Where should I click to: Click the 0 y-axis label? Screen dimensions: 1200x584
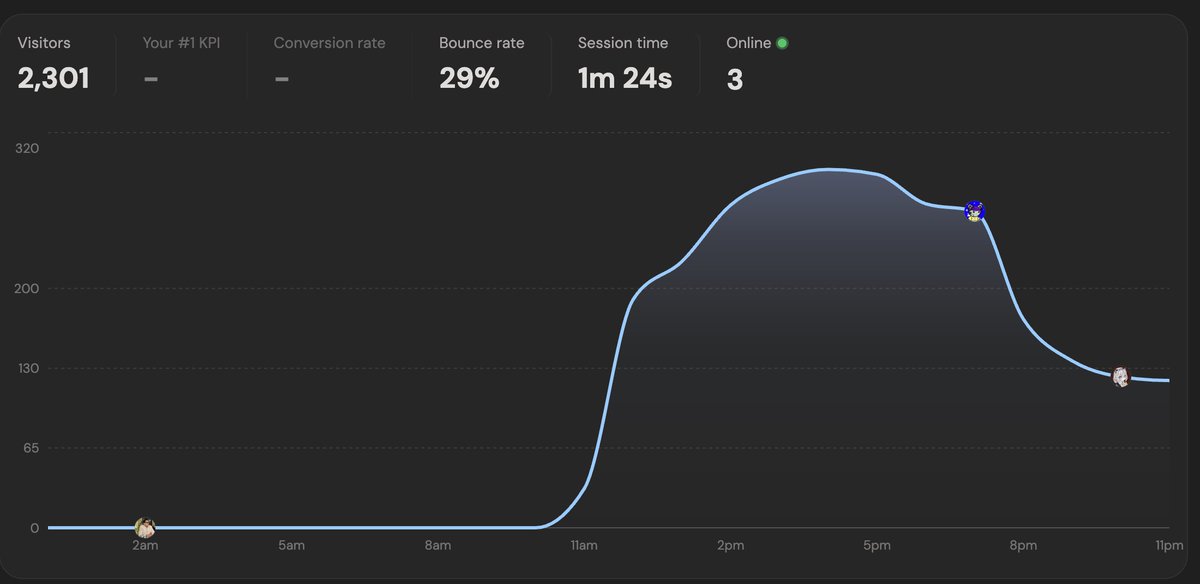[35, 528]
